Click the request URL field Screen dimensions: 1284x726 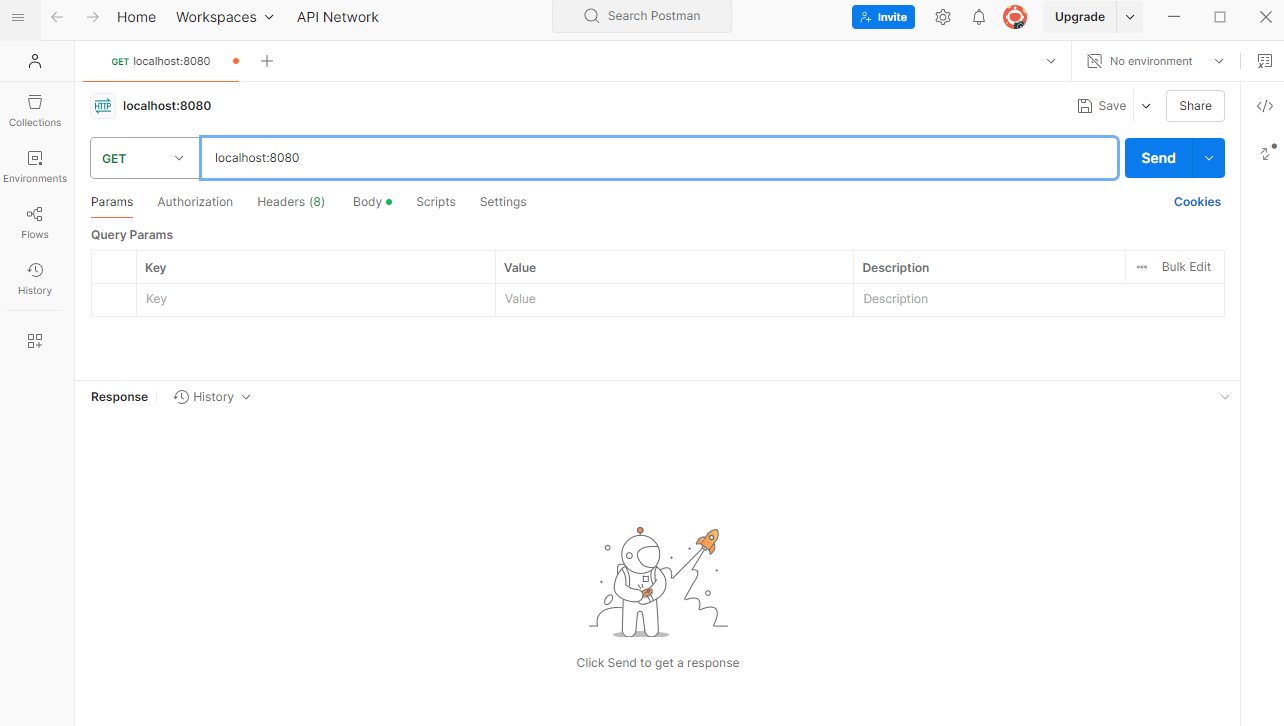pos(659,158)
